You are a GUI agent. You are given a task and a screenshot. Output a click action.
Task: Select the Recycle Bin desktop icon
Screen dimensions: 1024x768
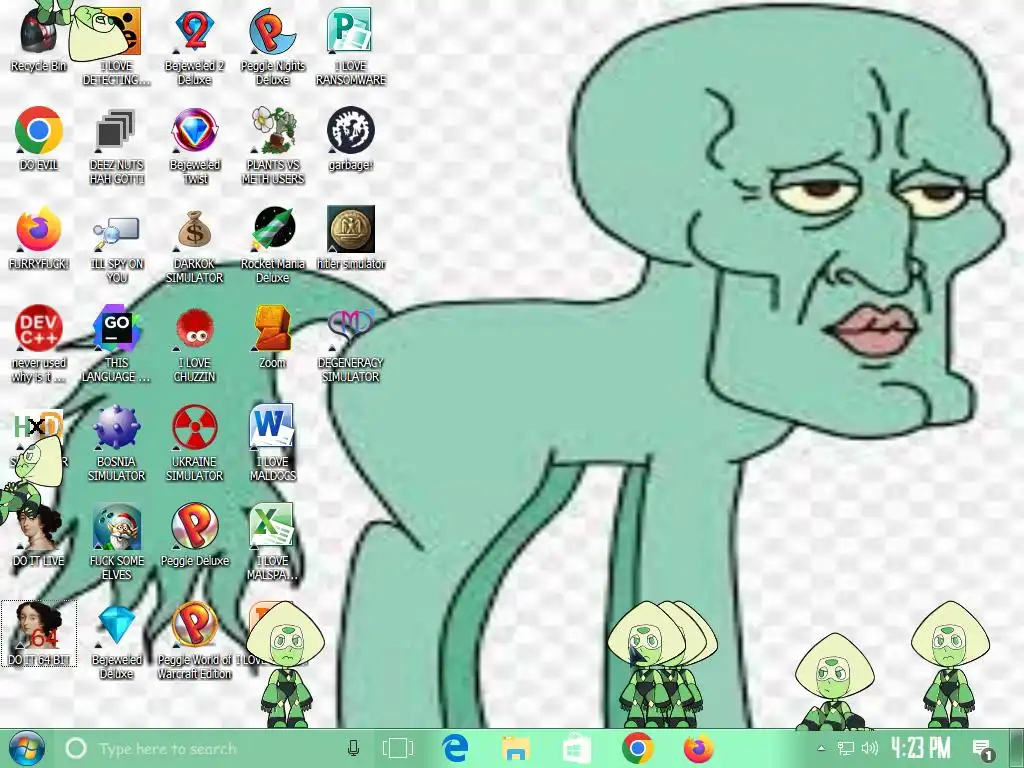pyautogui.click(x=39, y=39)
